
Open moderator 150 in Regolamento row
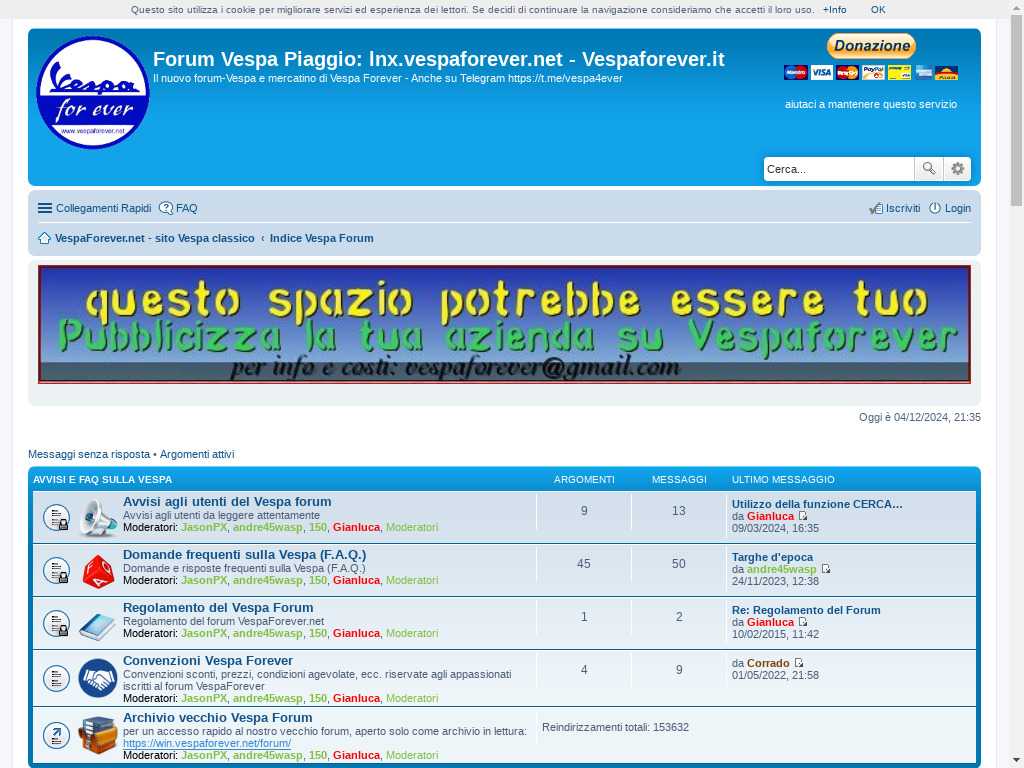coord(318,633)
